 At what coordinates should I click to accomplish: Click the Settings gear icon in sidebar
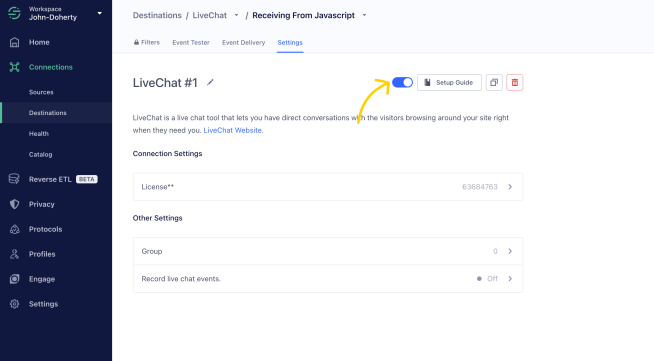coord(15,304)
